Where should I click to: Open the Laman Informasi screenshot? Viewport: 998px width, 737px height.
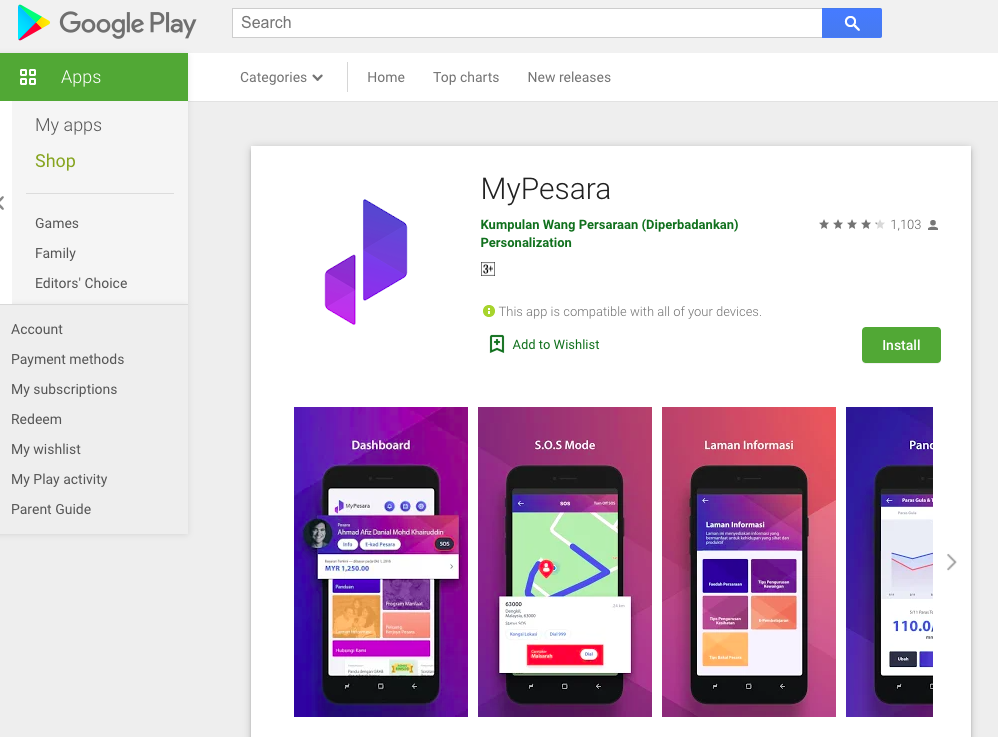tap(748, 562)
